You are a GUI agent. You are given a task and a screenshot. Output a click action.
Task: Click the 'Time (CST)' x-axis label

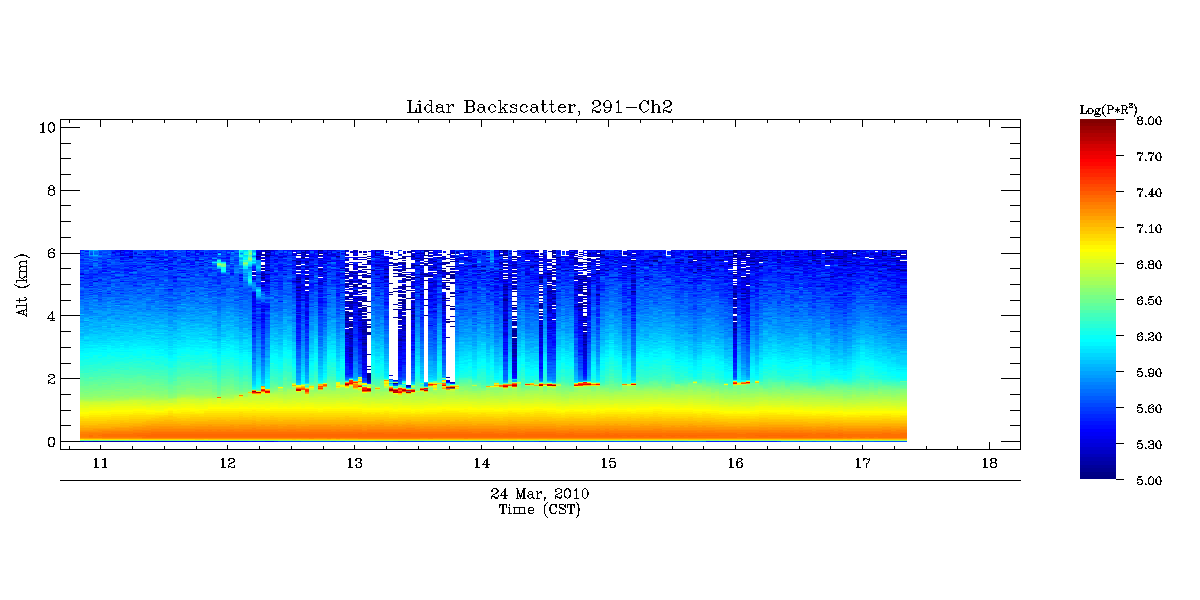[539, 509]
